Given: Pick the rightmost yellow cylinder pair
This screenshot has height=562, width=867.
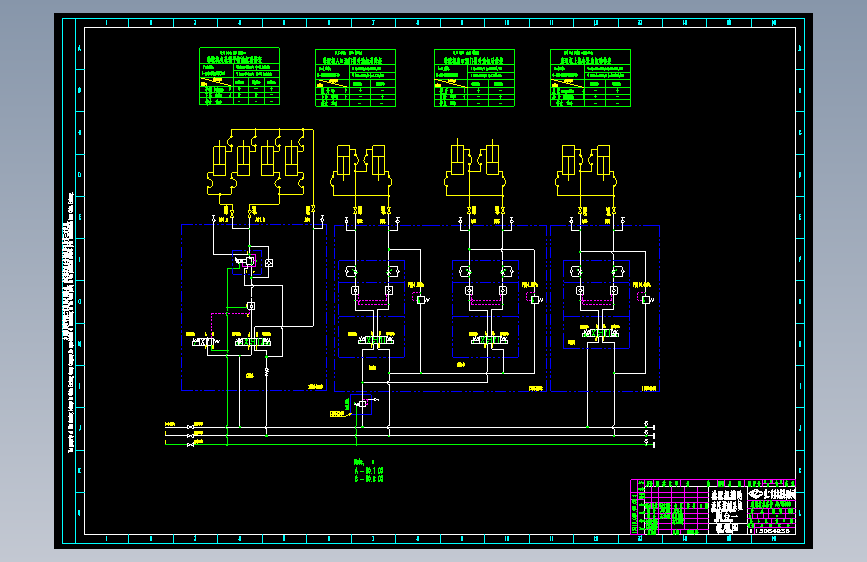Looking at the screenshot, I should tap(586, 170).
